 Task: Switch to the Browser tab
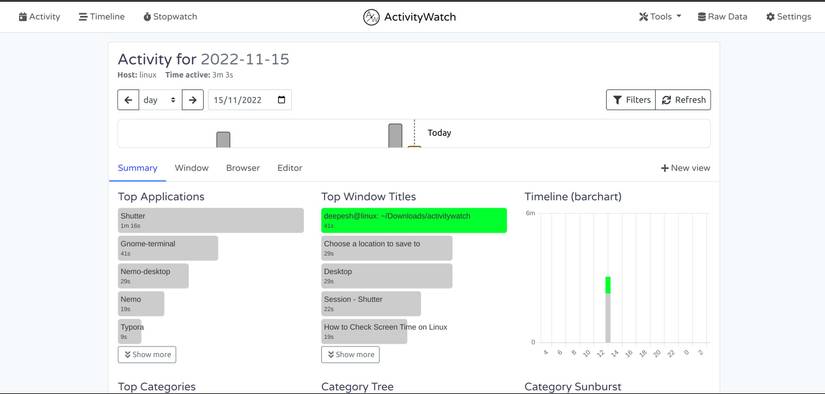tap(243, 168)
